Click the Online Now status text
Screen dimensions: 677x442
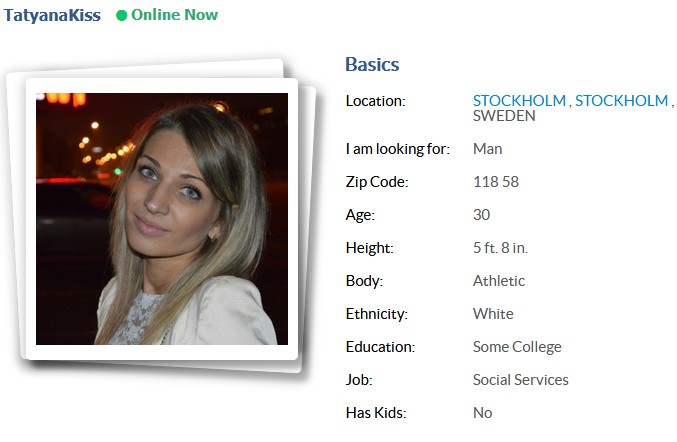coord(174,15)
